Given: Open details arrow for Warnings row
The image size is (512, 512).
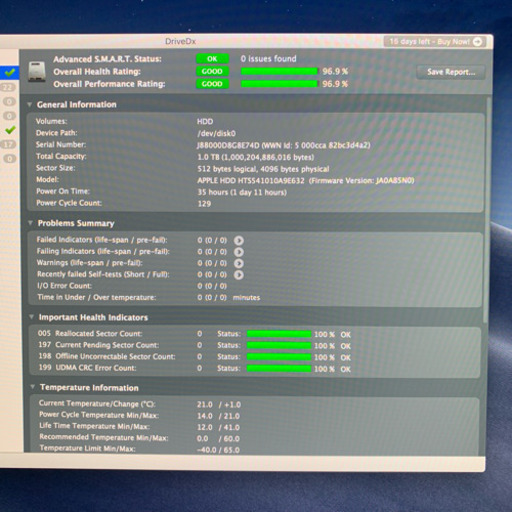Looking at the screenshot, I should [x=239, y=263].
